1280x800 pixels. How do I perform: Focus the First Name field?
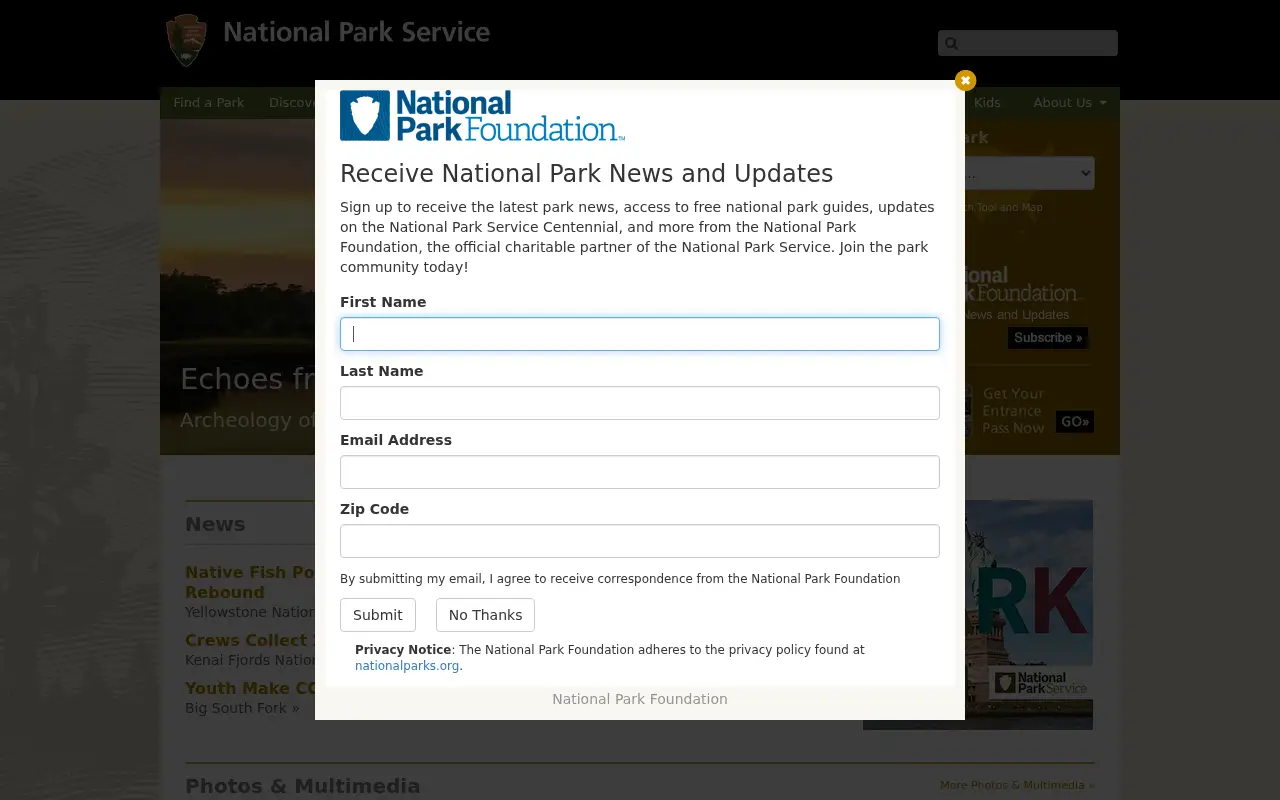click(x=640, y=334)
